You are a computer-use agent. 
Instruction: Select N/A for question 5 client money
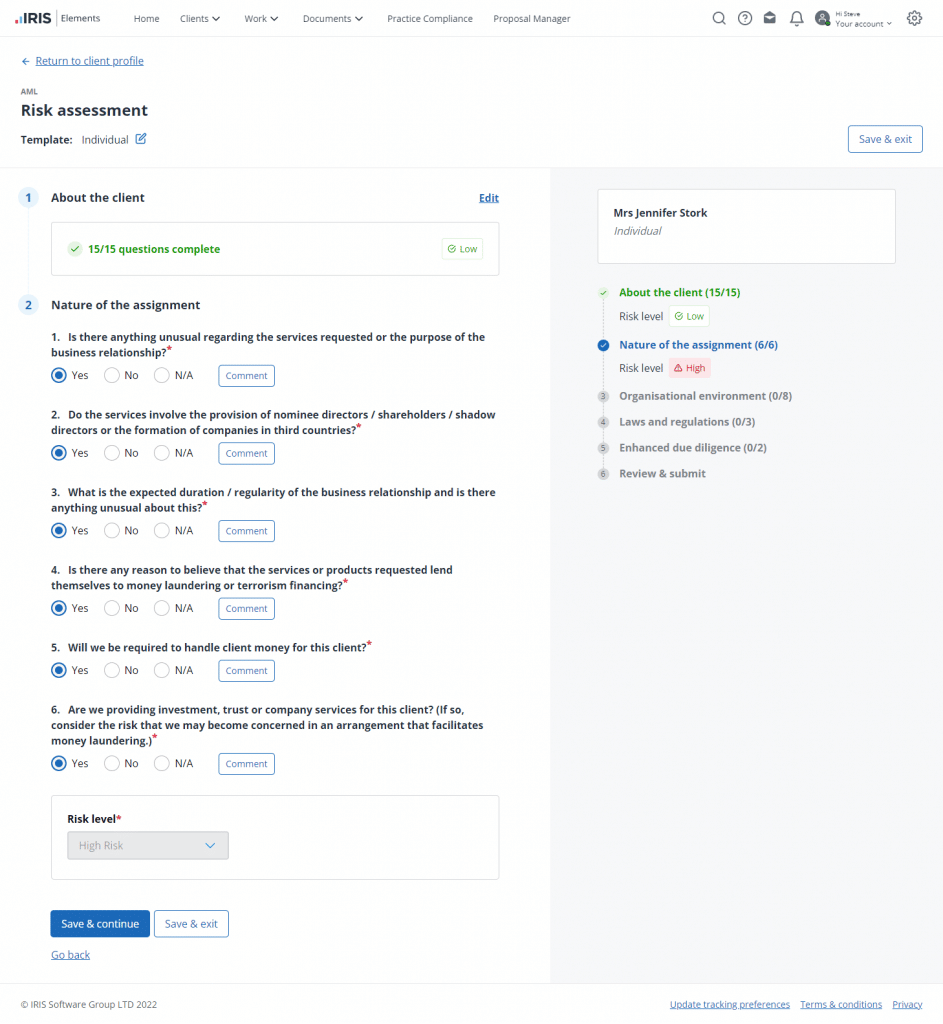162,670
